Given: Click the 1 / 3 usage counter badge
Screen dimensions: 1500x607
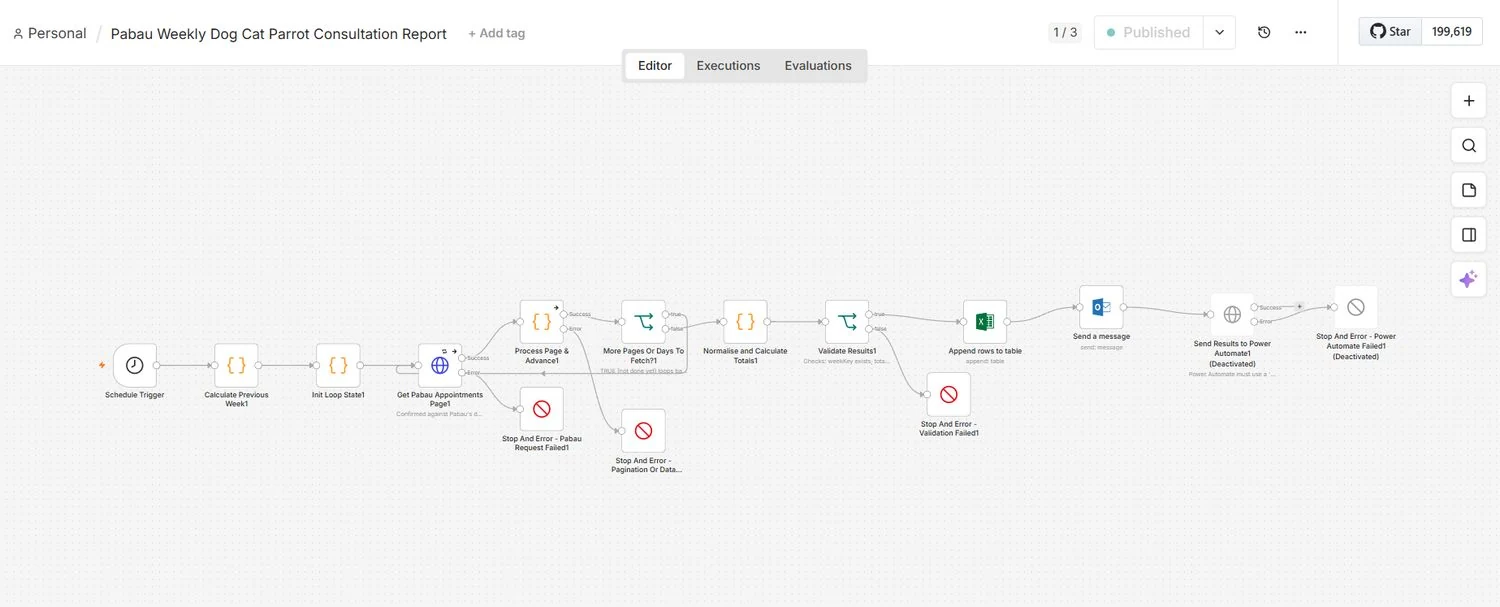Looking at the screenshot, I should tap(1065, 32).
